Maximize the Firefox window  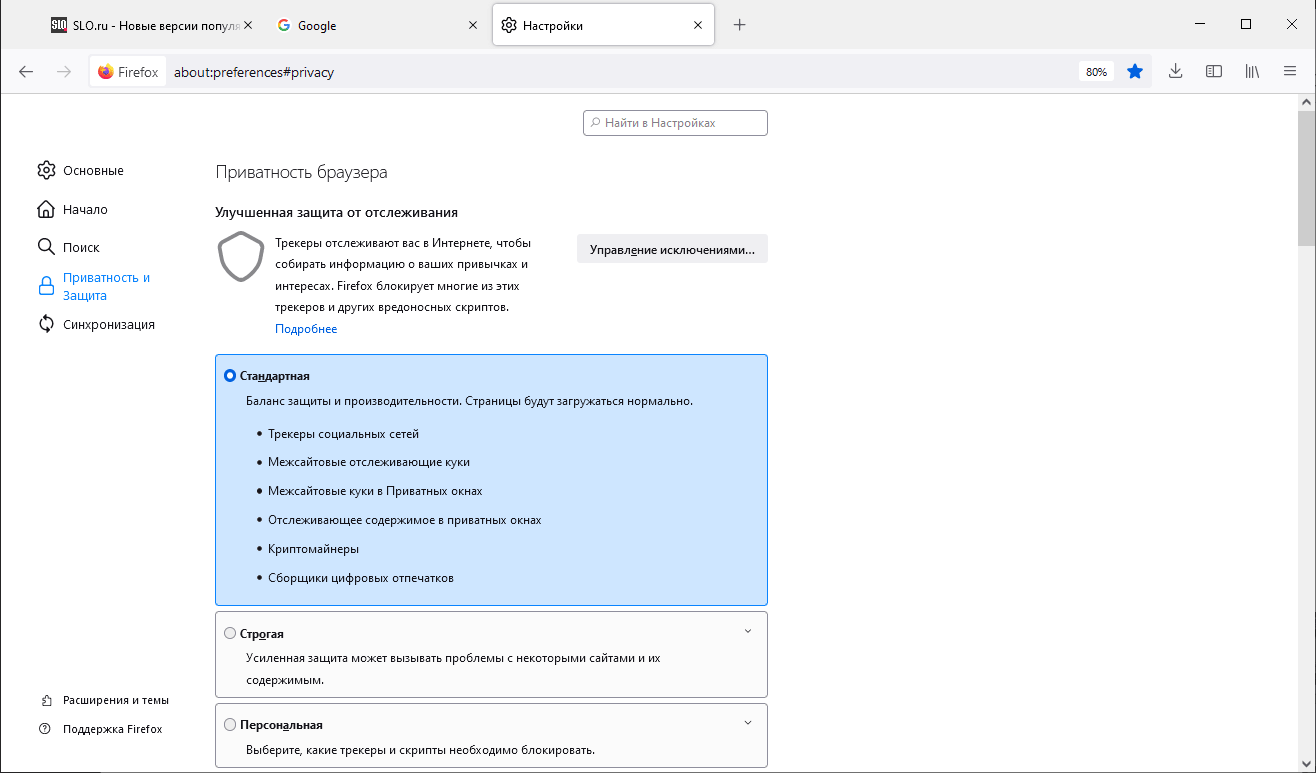tap(1246, 24)
